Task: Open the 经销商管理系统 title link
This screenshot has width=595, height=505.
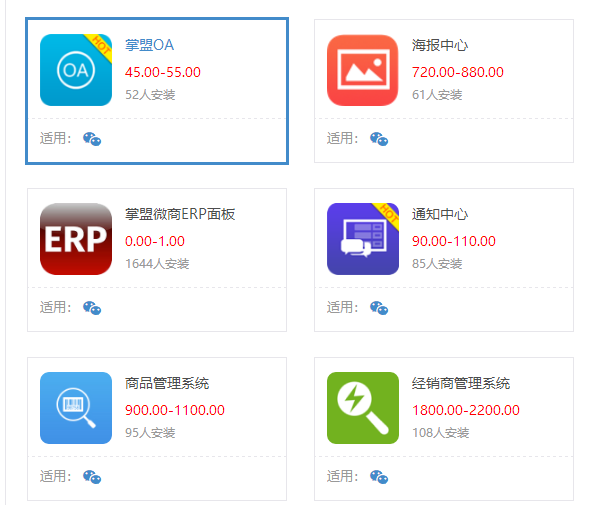Action: tap(461, 383)
